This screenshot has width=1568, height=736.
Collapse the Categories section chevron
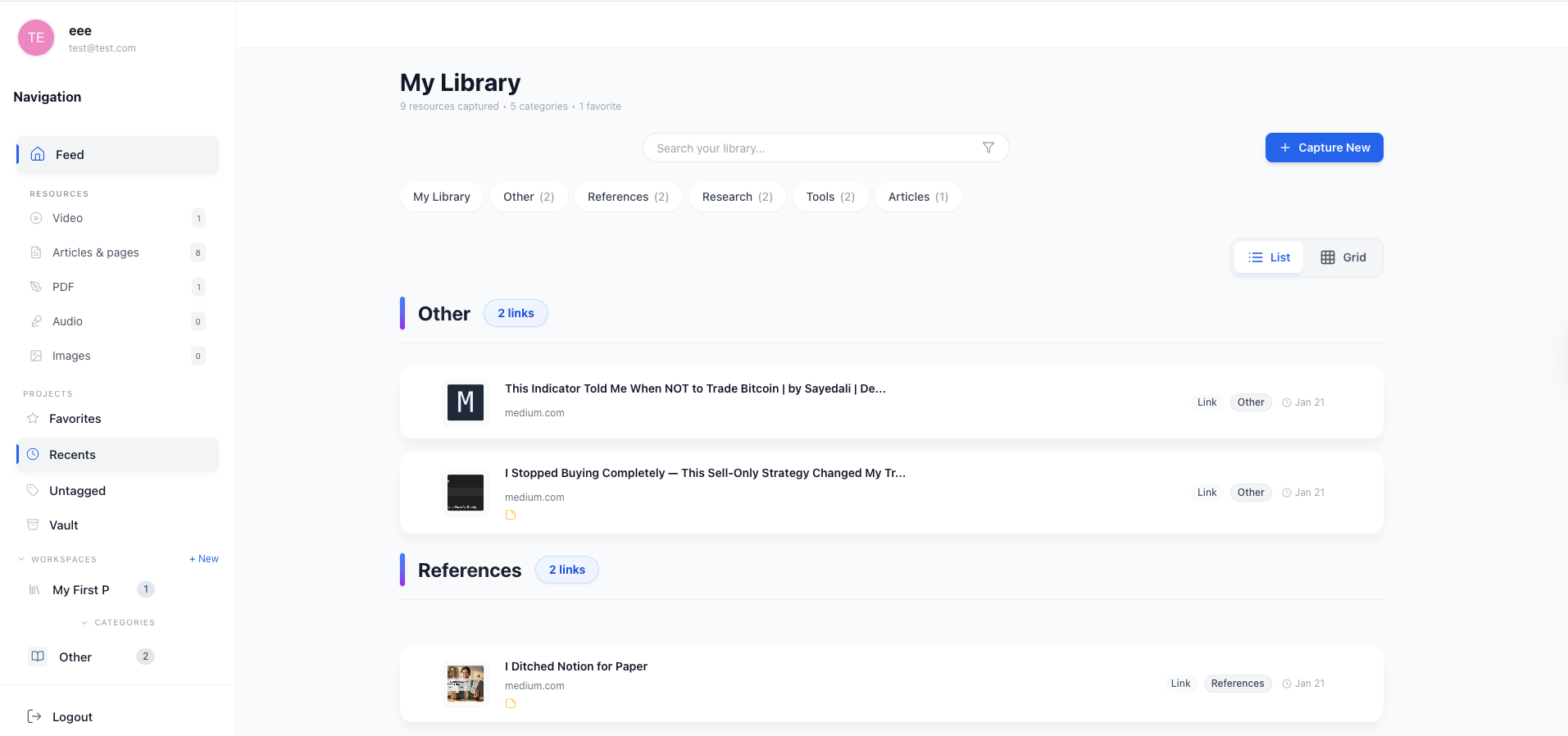(84, 623)
